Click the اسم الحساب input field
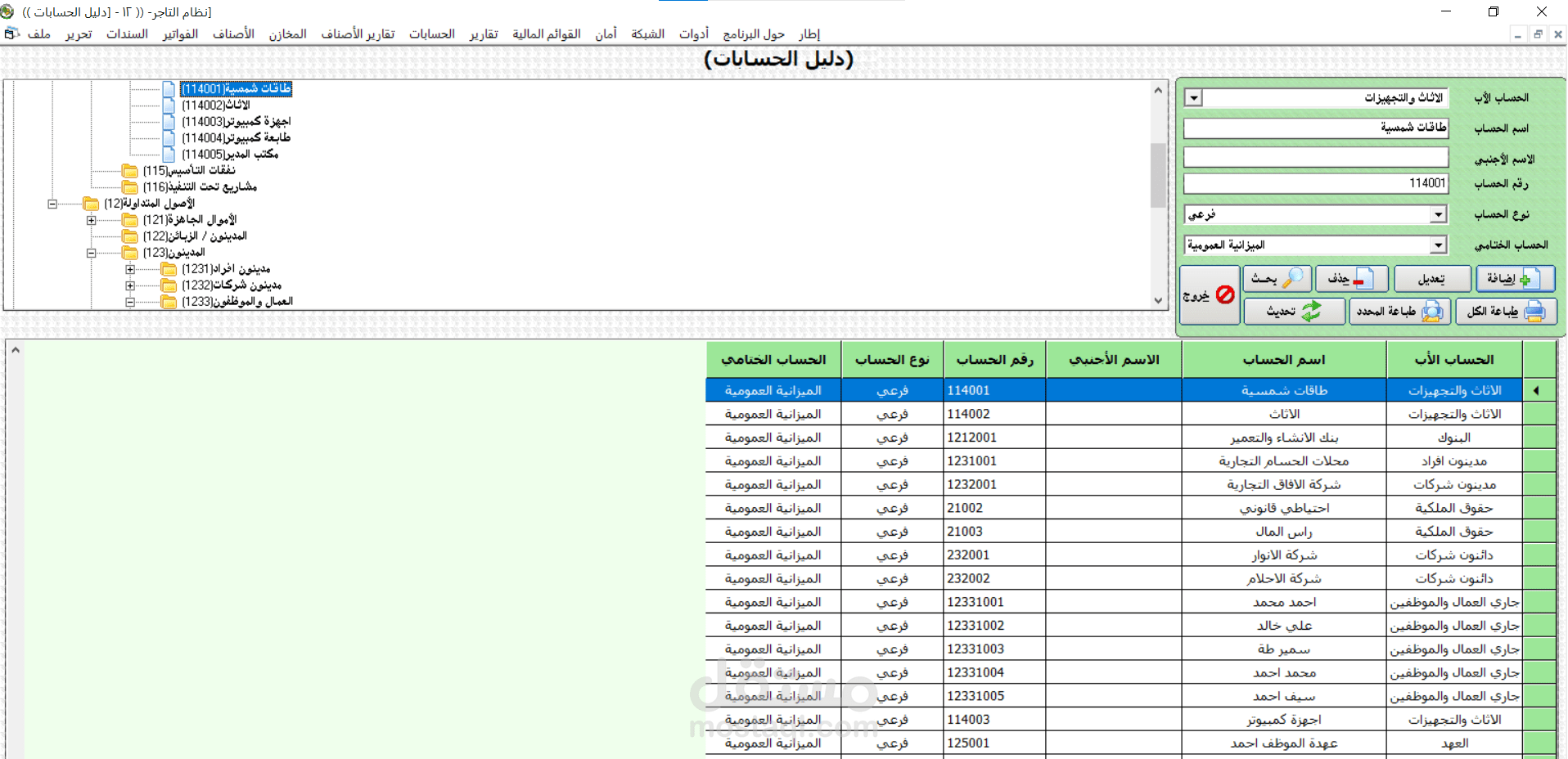Viewport: 1568px width, 759px height. [1316, 128]
